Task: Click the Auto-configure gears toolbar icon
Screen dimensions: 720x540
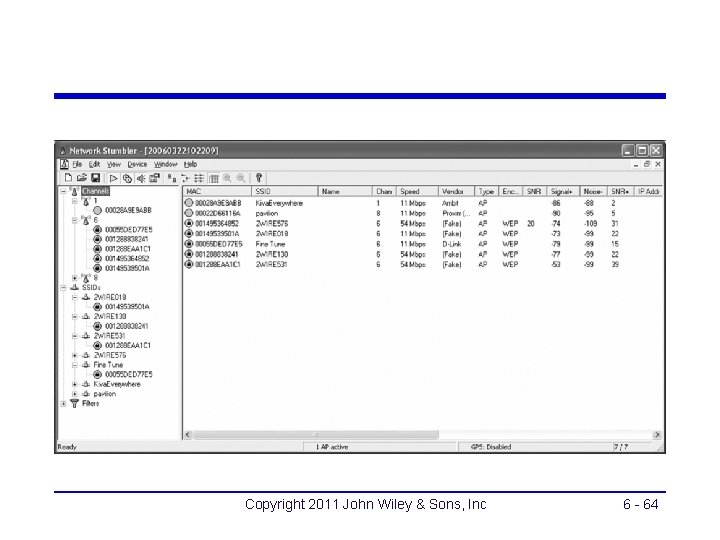Action: coord(127,178)
